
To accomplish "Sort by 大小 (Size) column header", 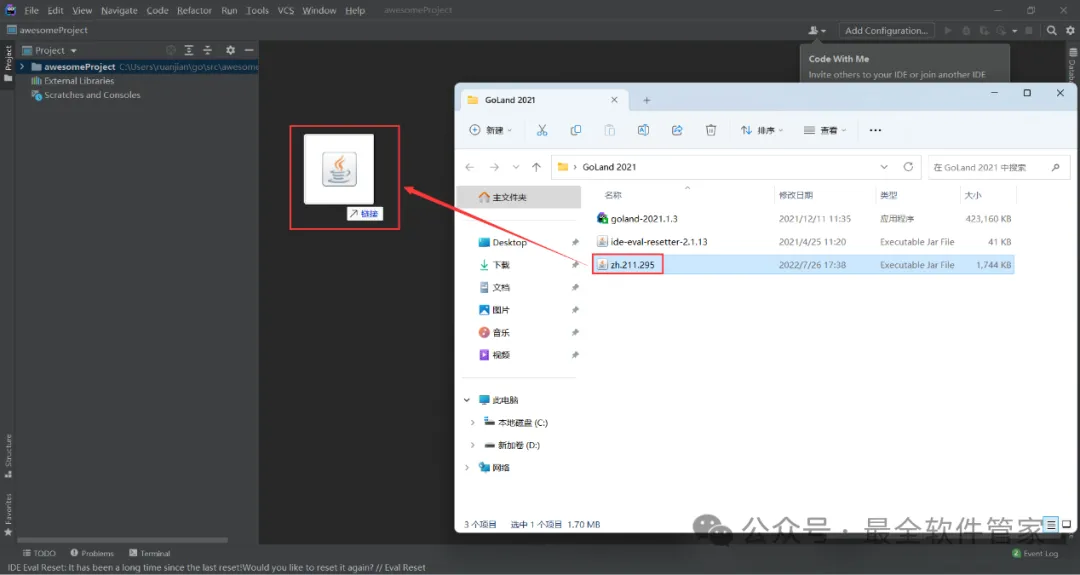I will pyautogui.click(x=973, y=196).
